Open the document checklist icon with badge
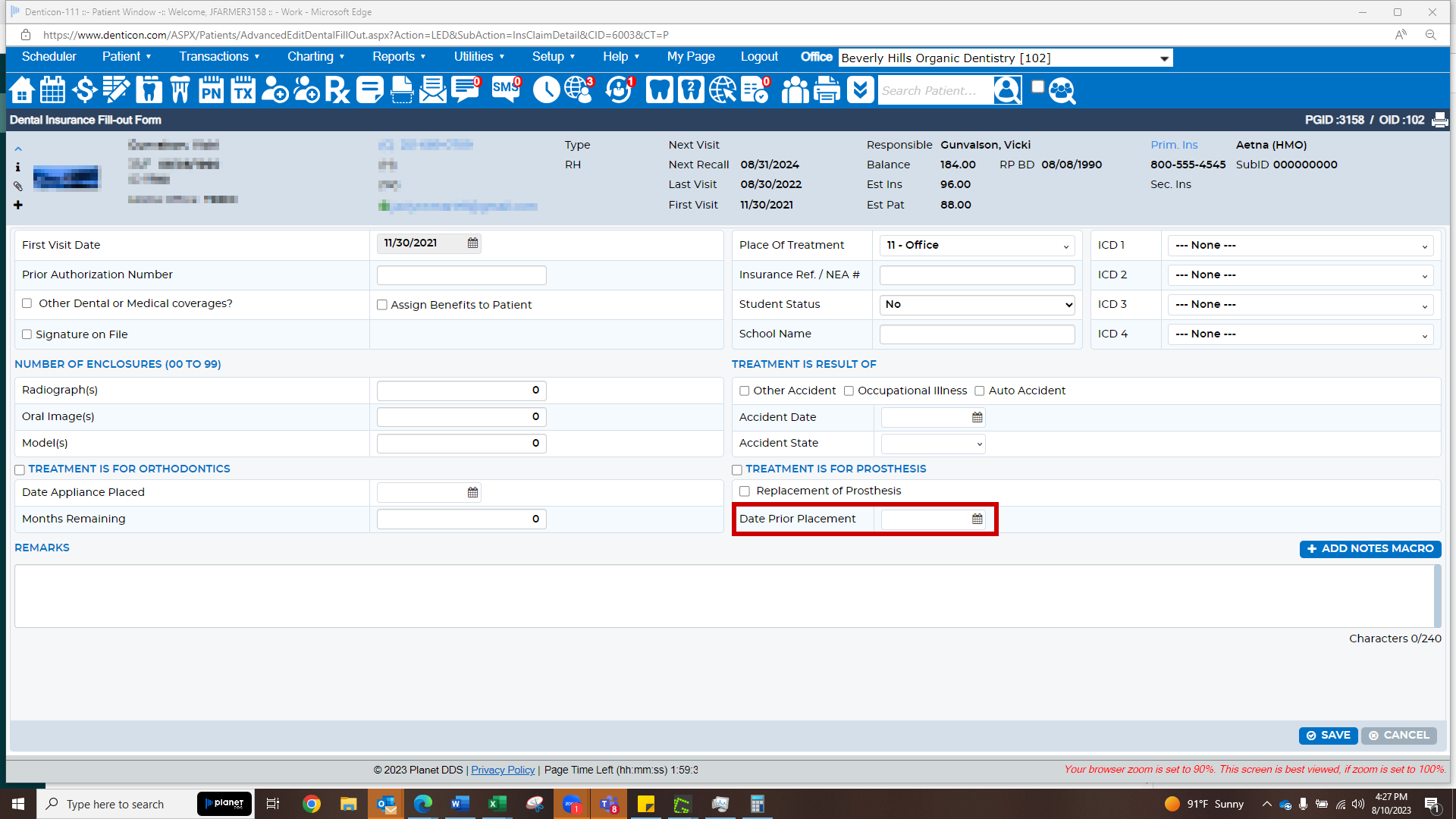The height and width of the screenshot is (819, 1456). click(x=755, y=90)
